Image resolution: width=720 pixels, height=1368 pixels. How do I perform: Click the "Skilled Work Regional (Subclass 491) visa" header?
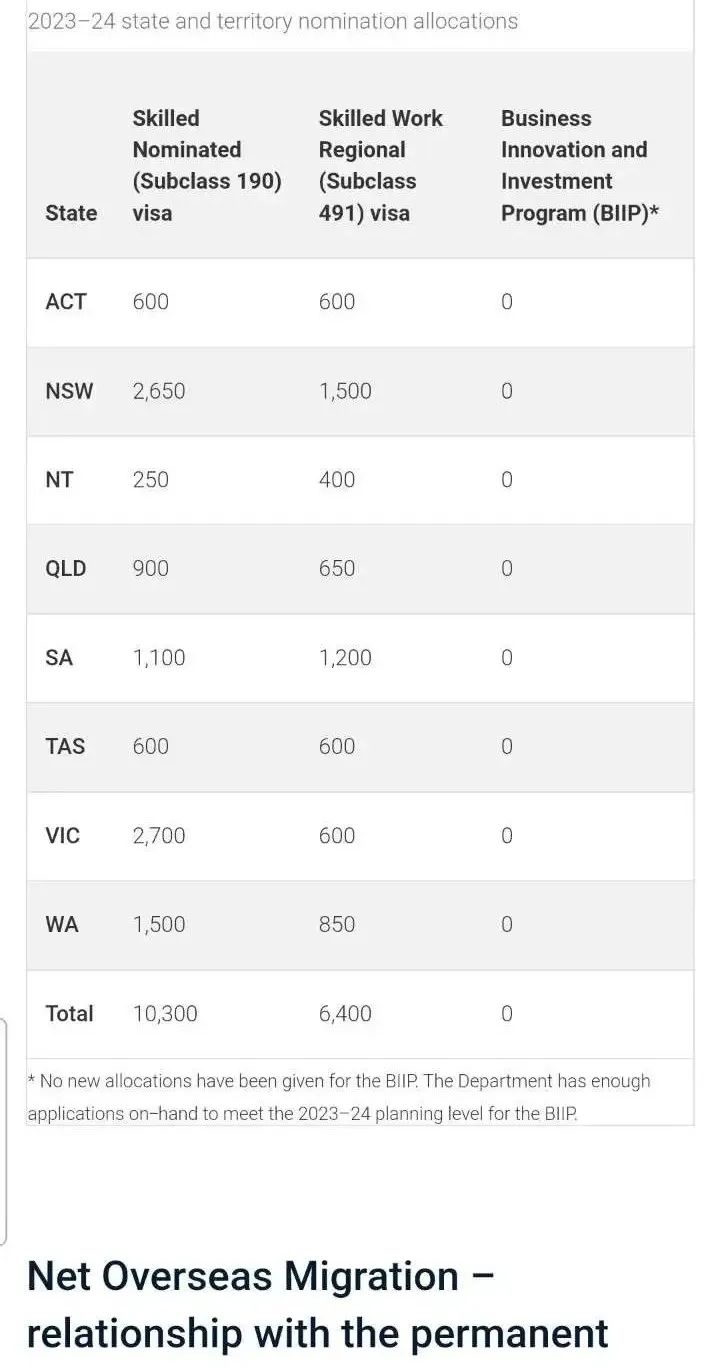pos(381,165)
